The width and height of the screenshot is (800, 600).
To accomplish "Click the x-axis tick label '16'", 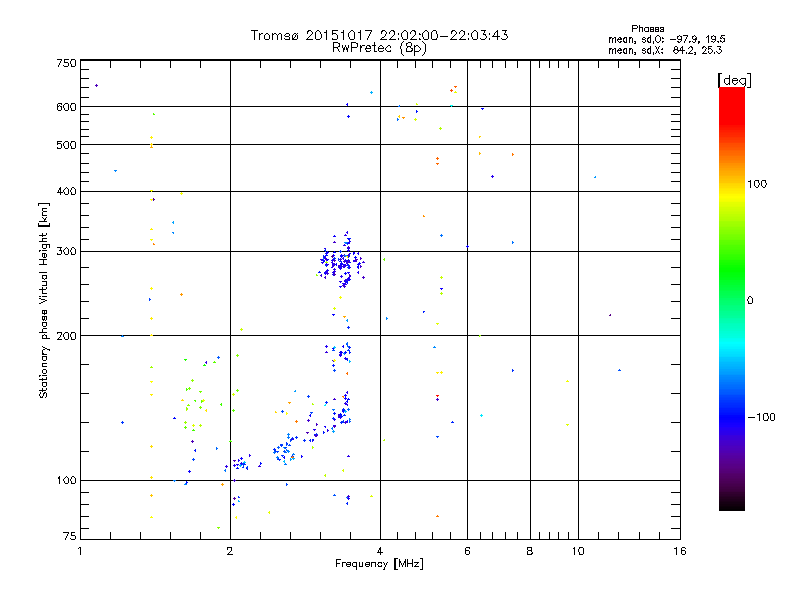I will click(680, 551).
